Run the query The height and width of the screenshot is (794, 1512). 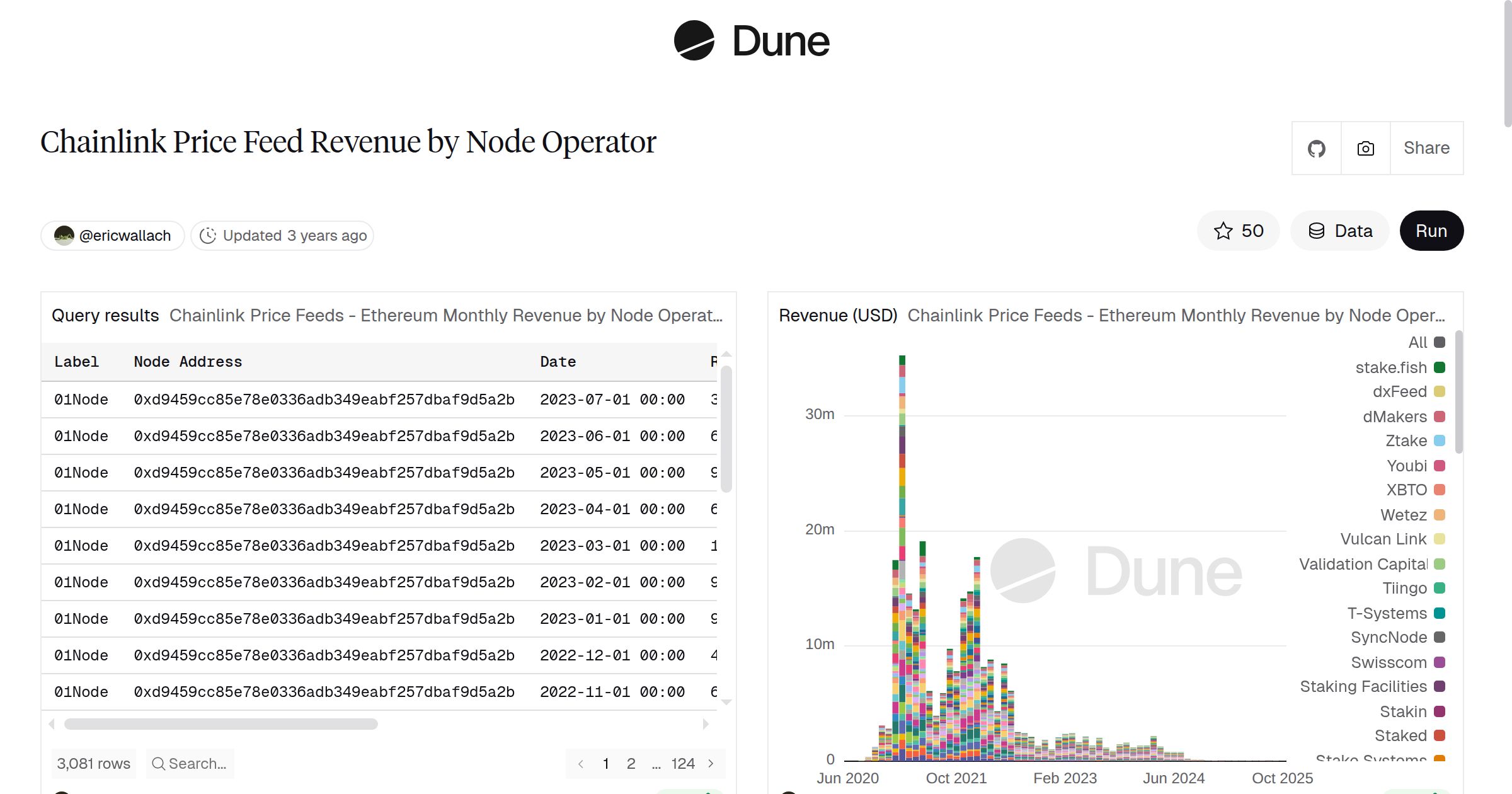pos(1431,231)
